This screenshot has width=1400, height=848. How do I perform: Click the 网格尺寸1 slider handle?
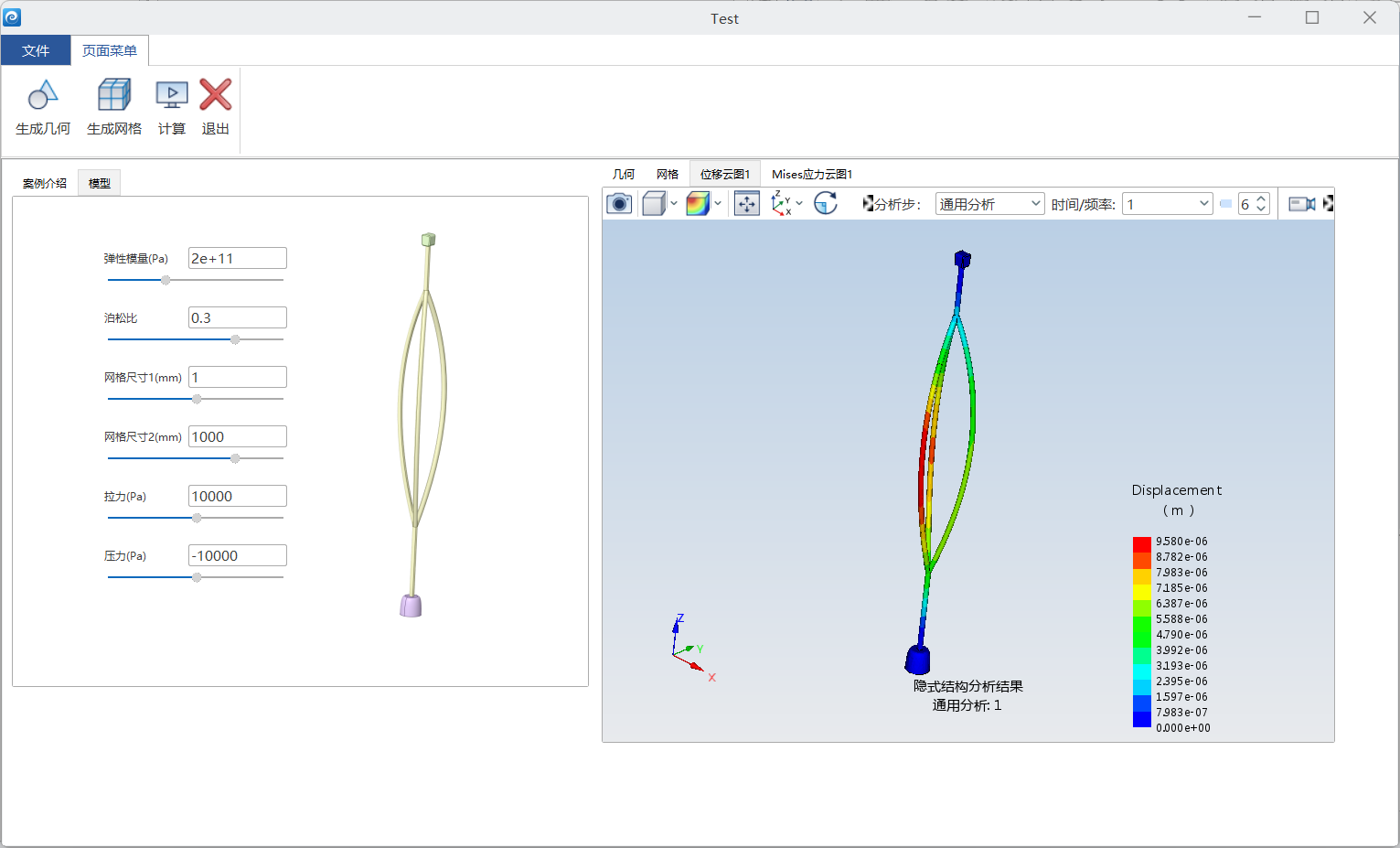click(x=197, y=399)
